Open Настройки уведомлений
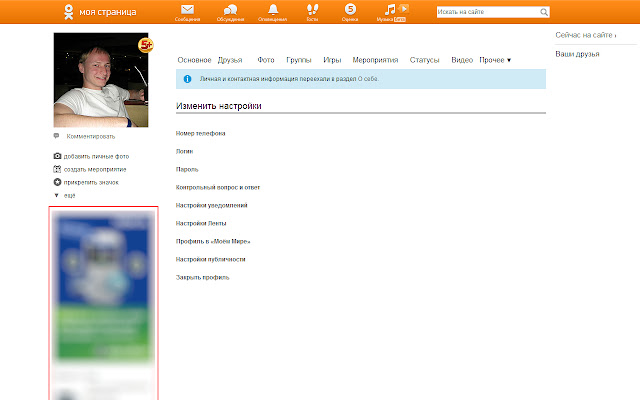 [211, 205]
